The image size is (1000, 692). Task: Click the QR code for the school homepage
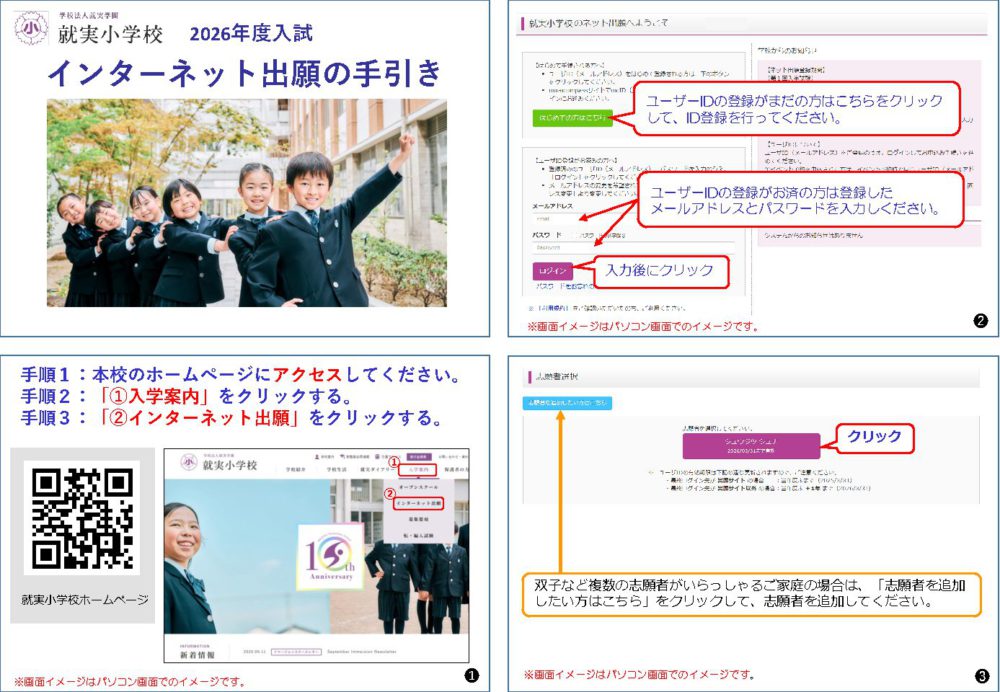click(82, 517)
